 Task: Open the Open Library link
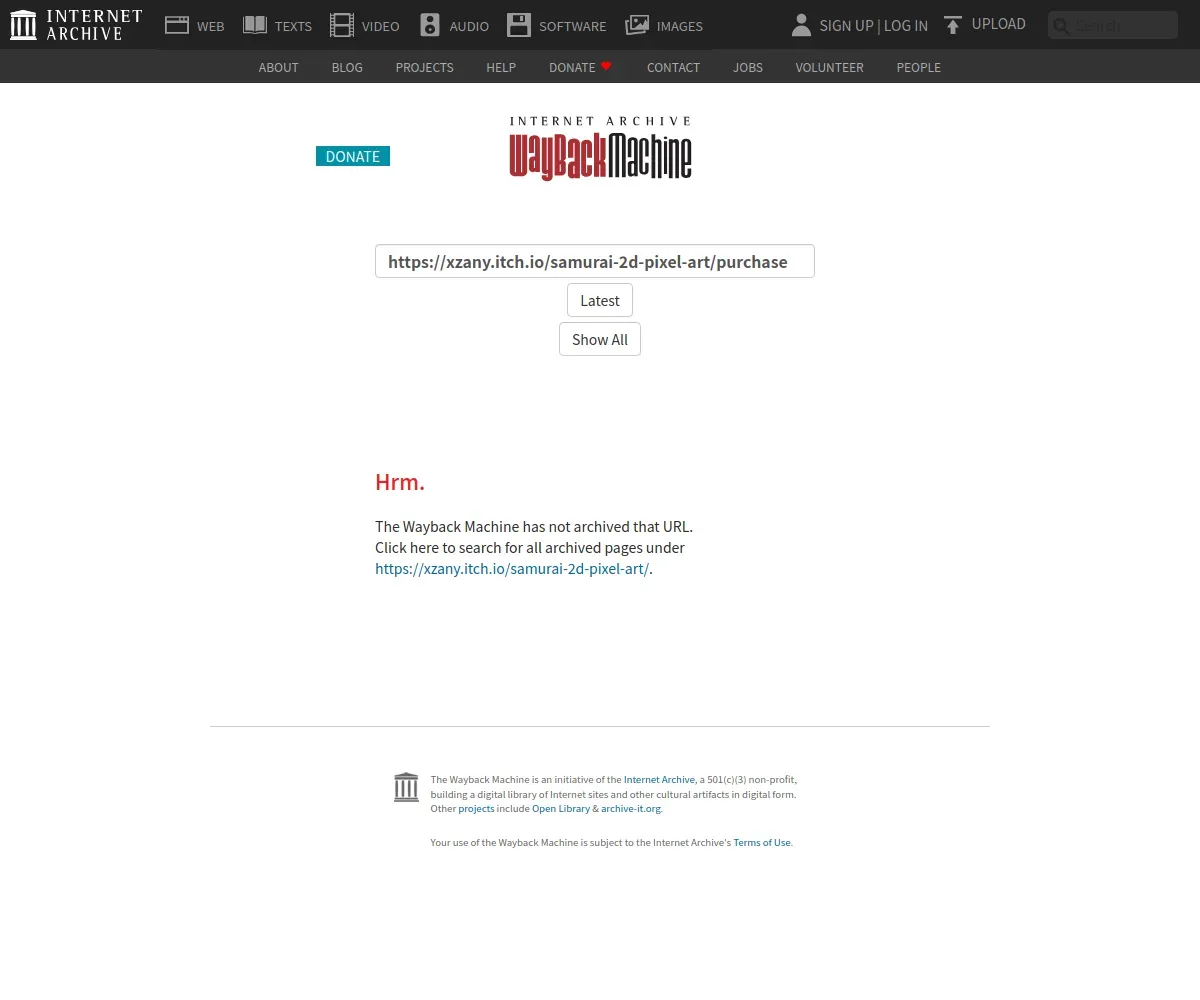[561, 808]
